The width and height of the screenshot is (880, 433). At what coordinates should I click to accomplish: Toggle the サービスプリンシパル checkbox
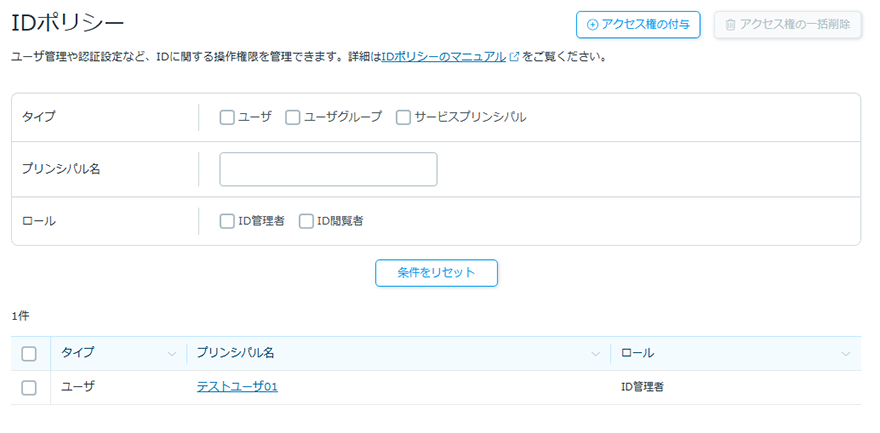pyautogui.click(x=403, y=117)
